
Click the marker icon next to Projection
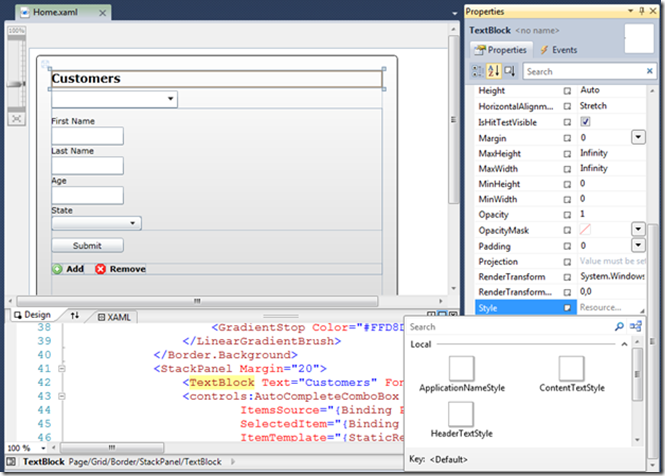pos(567,262)
